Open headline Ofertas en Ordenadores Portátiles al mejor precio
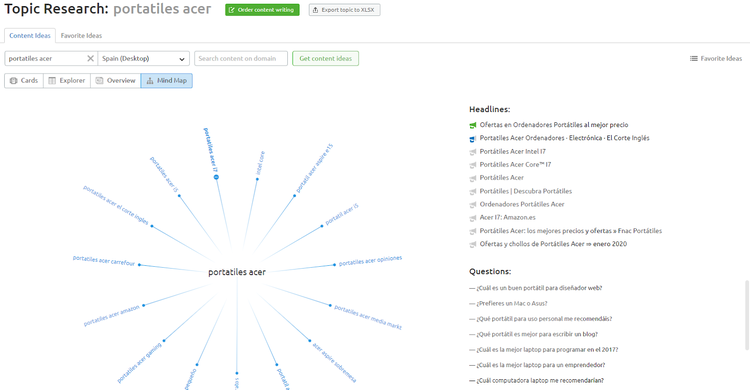The height and width of the screenshot is (390, 750). click(x=554, y=125)
